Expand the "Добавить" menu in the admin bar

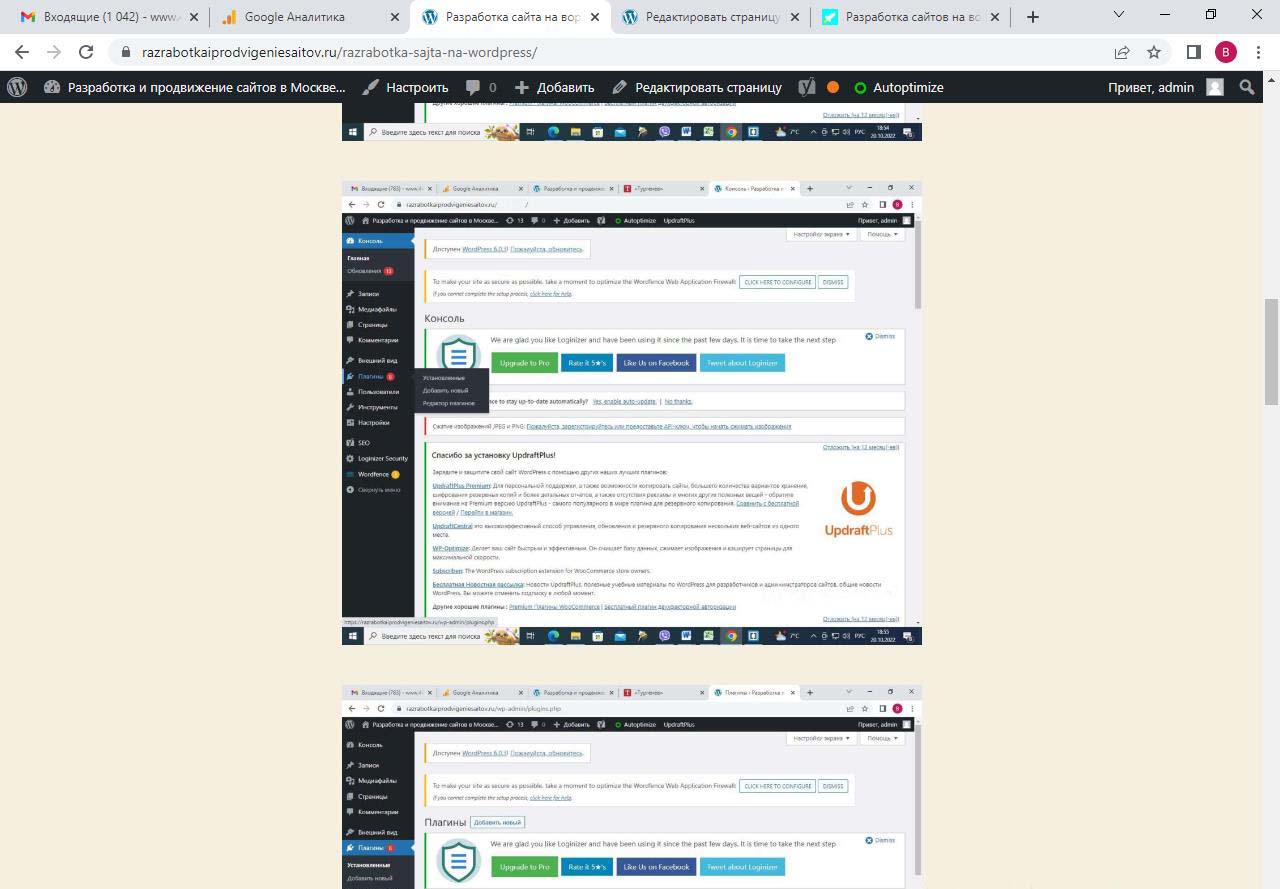[x=554, y=87]
